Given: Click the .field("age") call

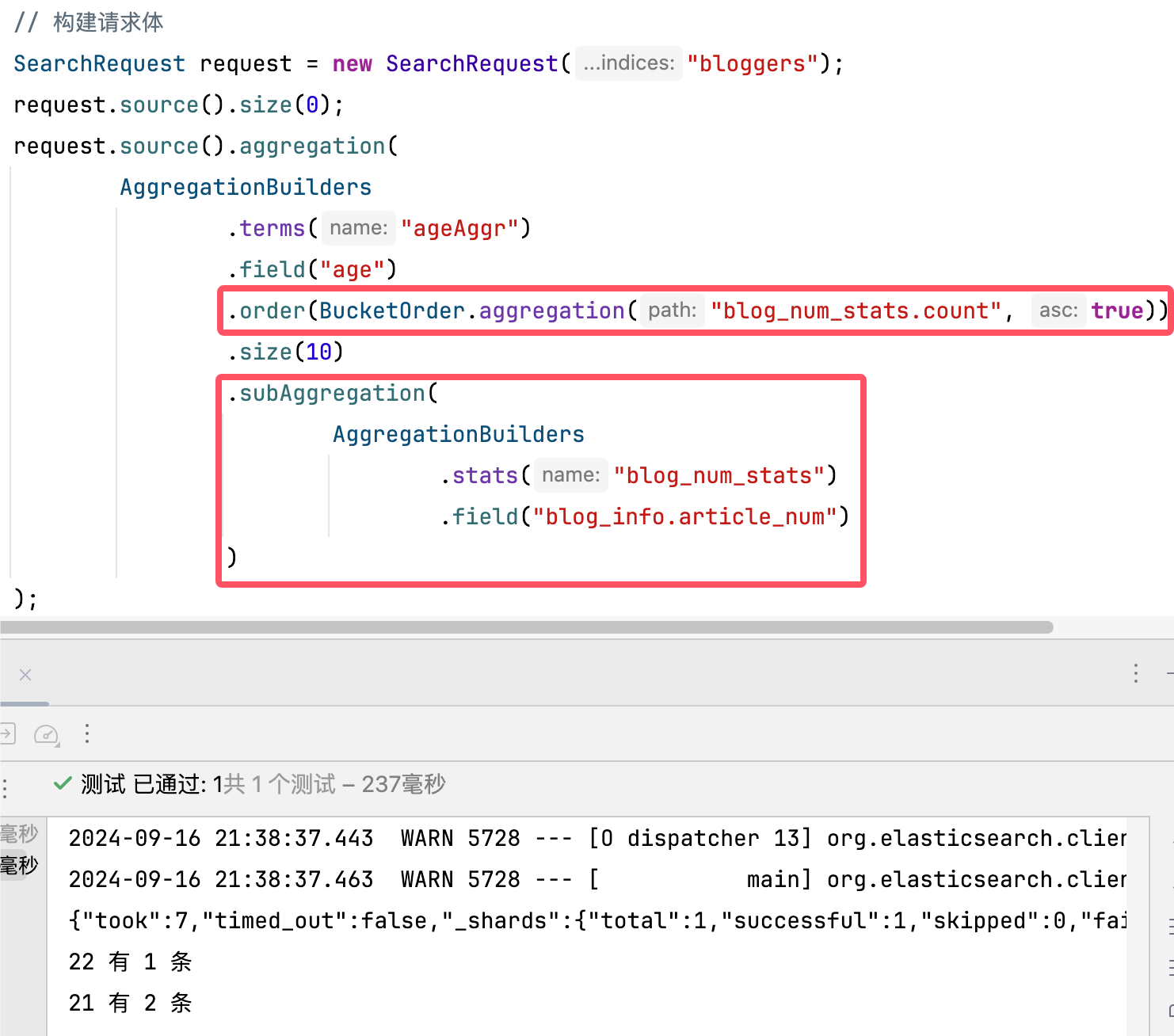Looking at the screenshot, I should point(312,269).
